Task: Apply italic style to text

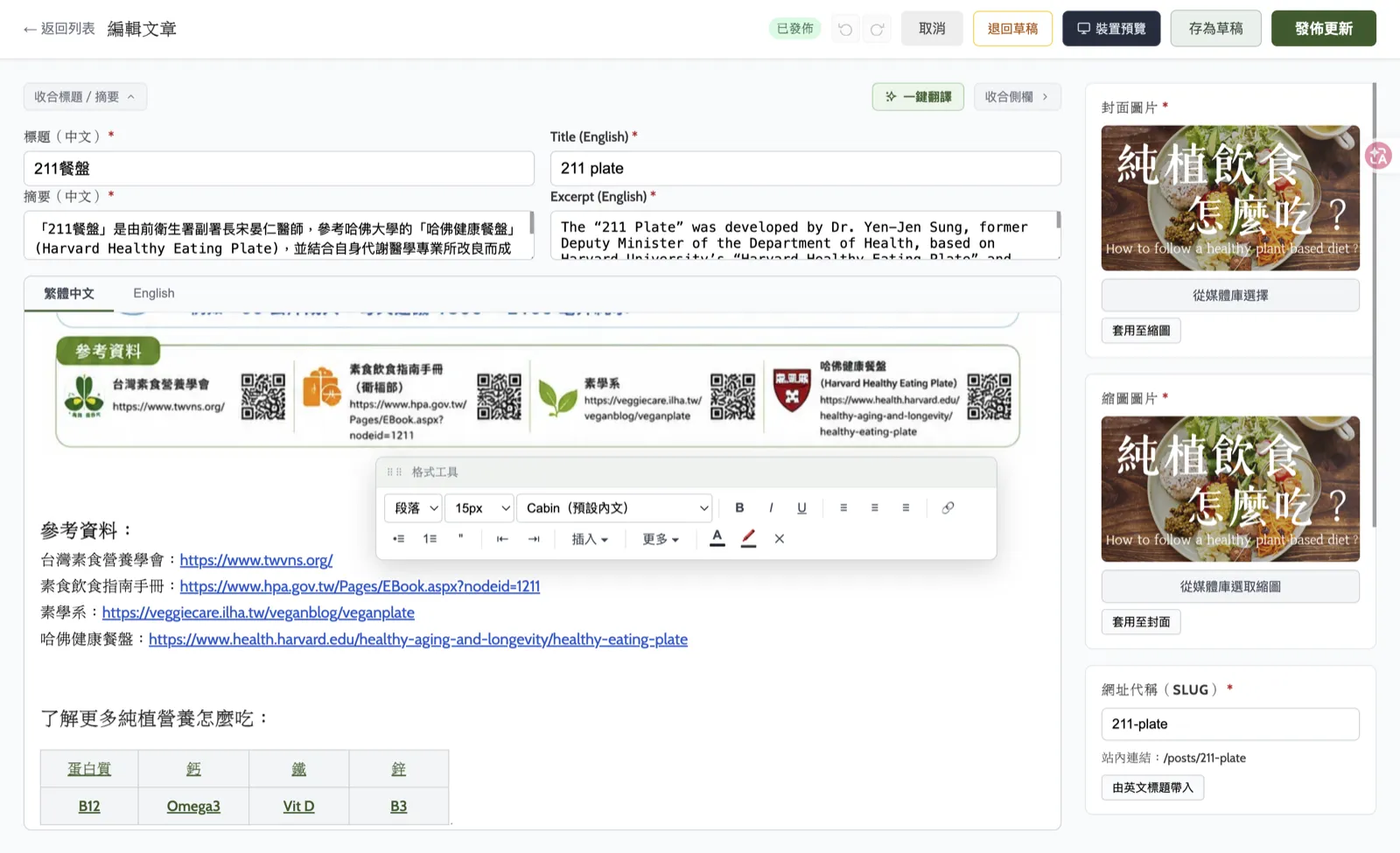Action: pos(771,507)
